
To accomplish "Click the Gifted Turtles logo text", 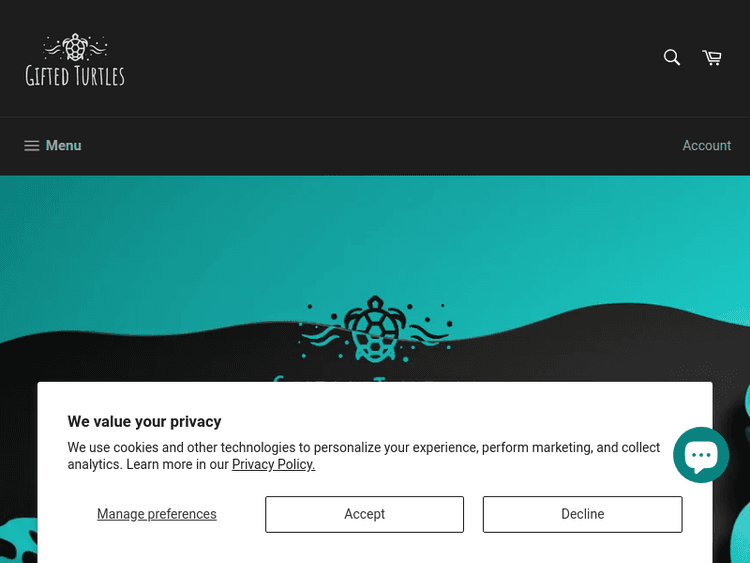I will point(75,75).
